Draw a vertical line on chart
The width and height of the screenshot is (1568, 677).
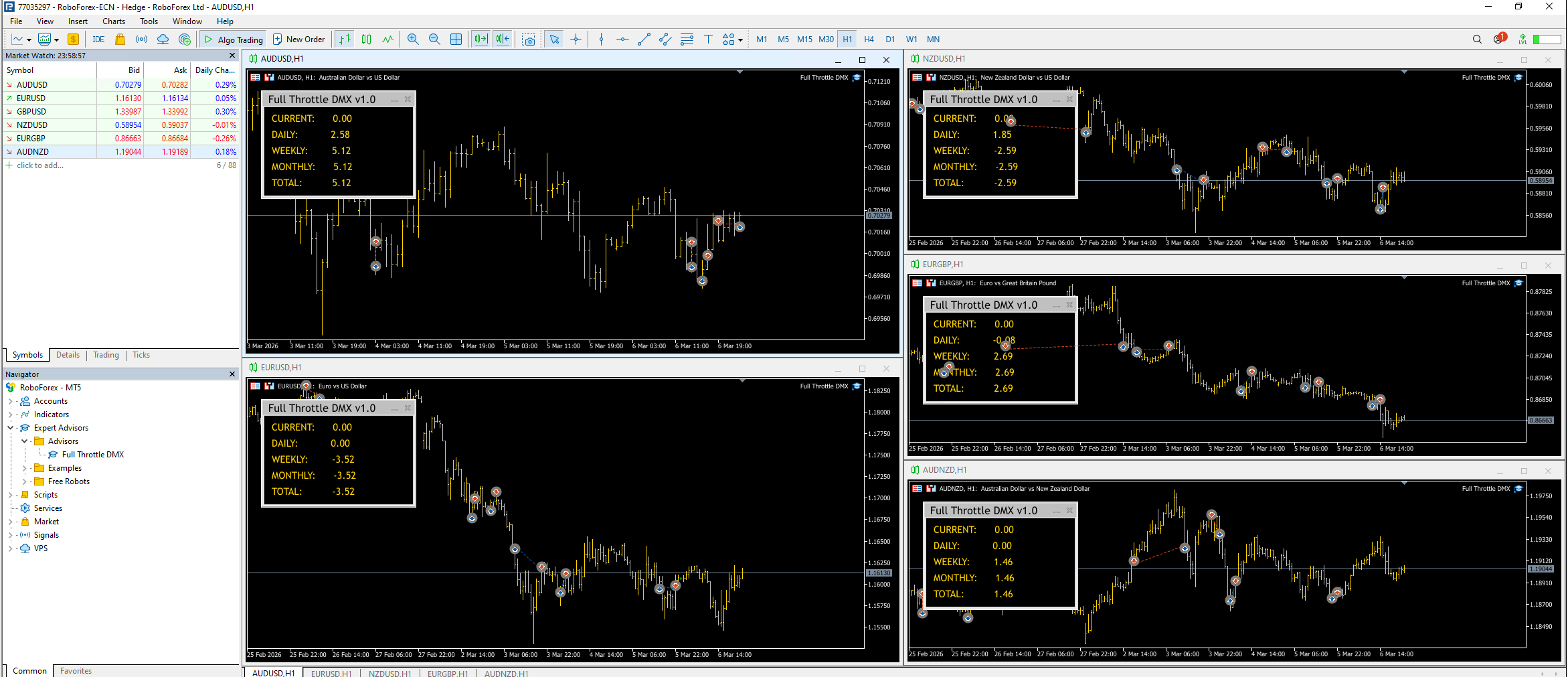click(x=601, y=40)
